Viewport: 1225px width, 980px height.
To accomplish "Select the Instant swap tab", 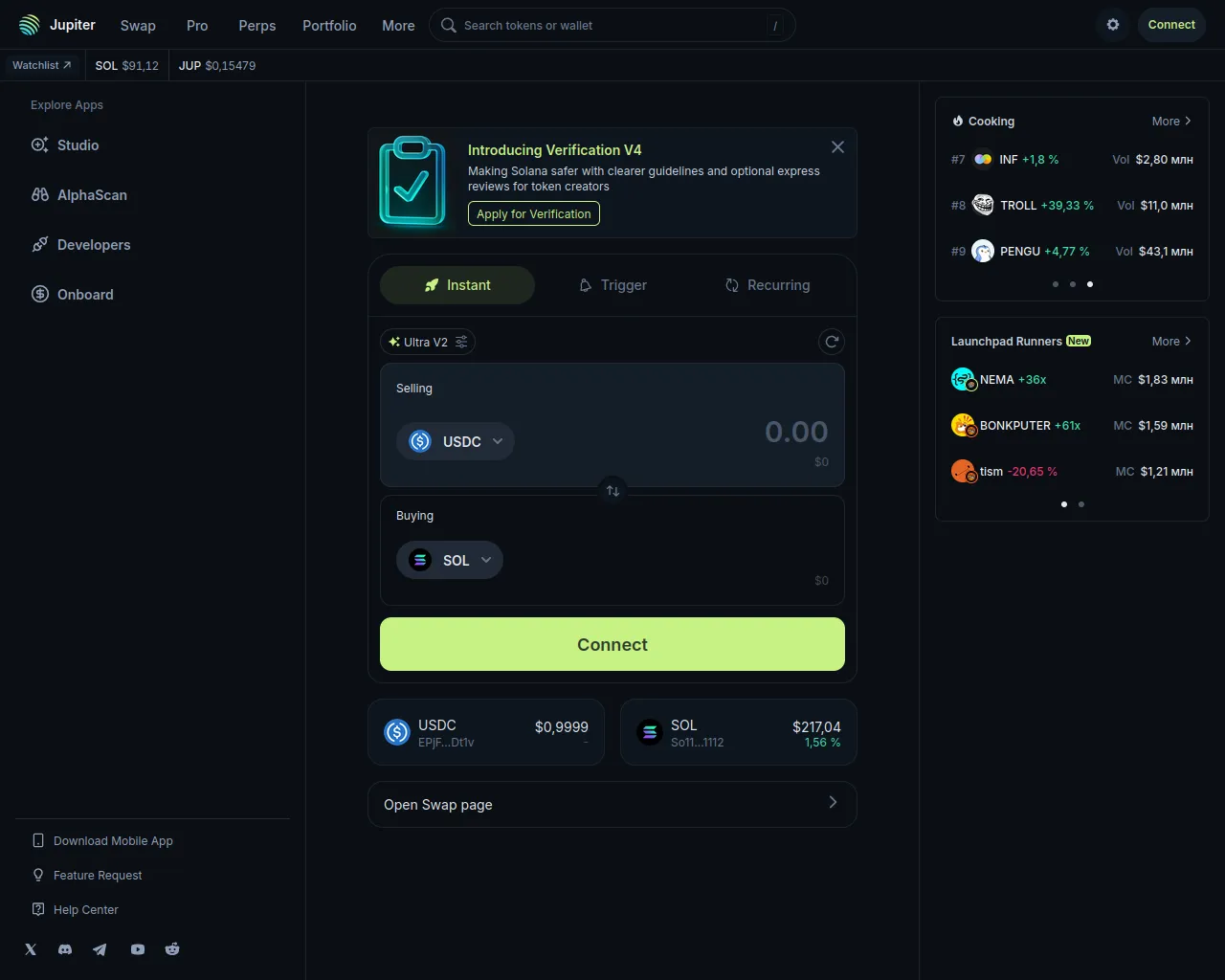I will pyautogui.click(x=457, y=285).
